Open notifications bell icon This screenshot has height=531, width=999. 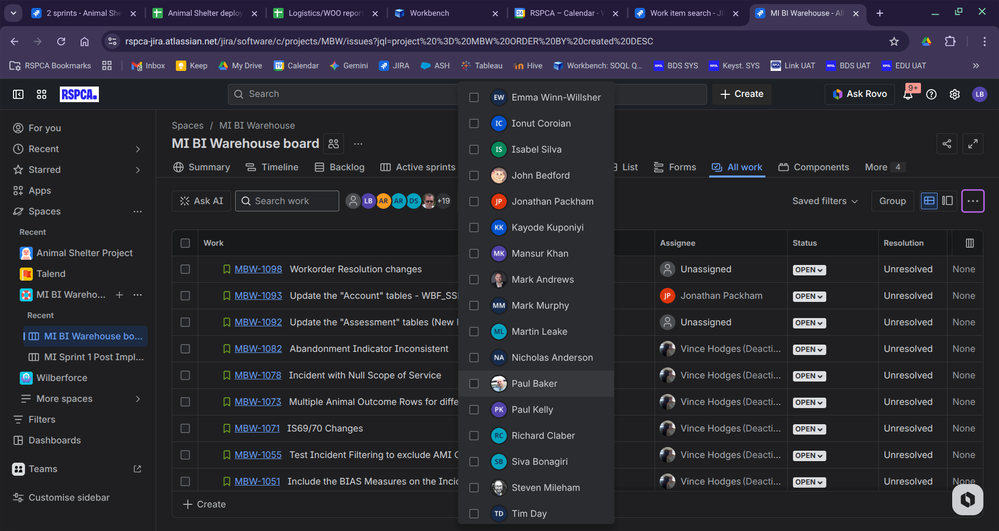click(x=908, y=94)
